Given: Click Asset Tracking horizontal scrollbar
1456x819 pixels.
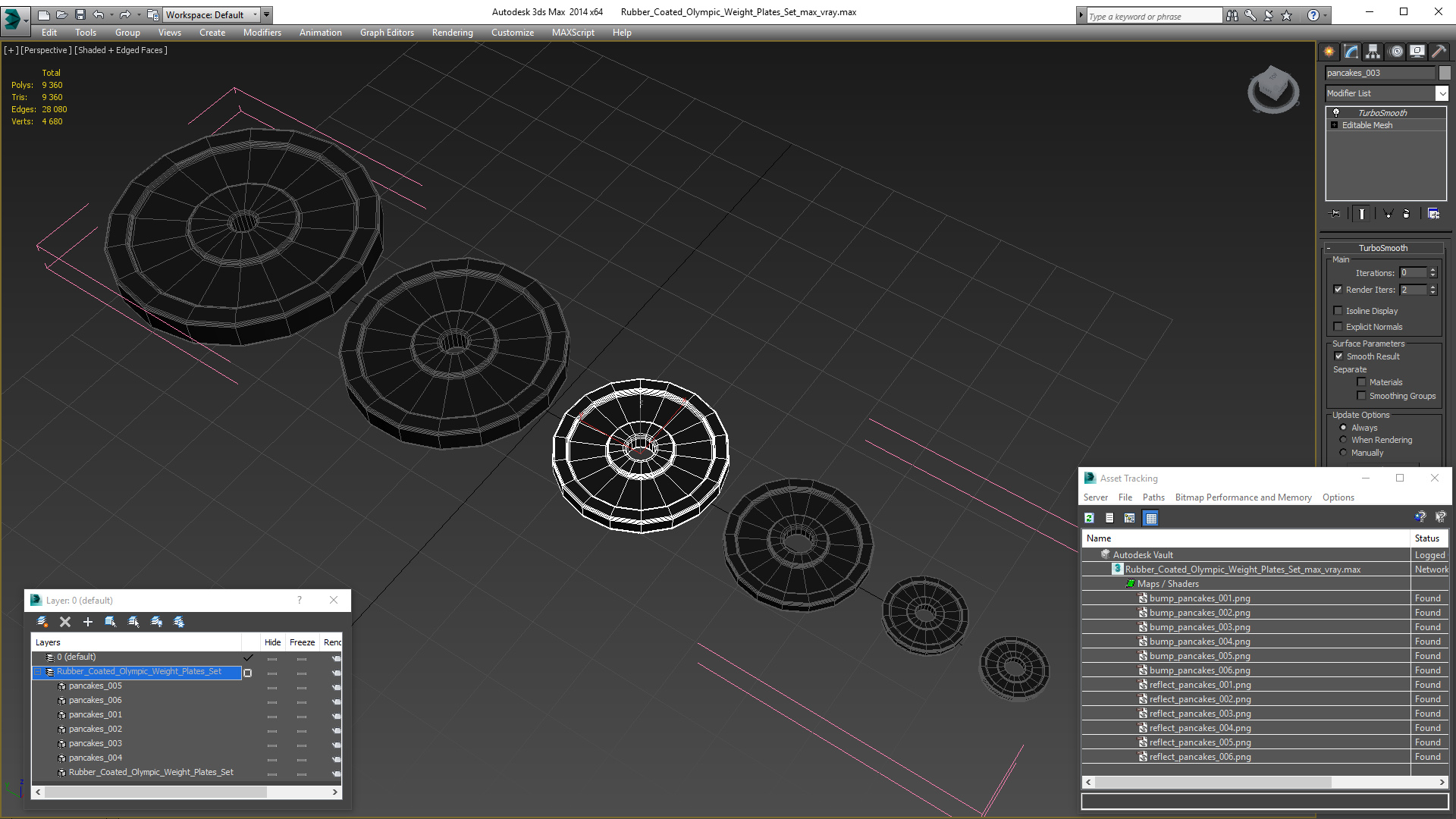Looking at the screenshot, I should tap(1265, 782).
